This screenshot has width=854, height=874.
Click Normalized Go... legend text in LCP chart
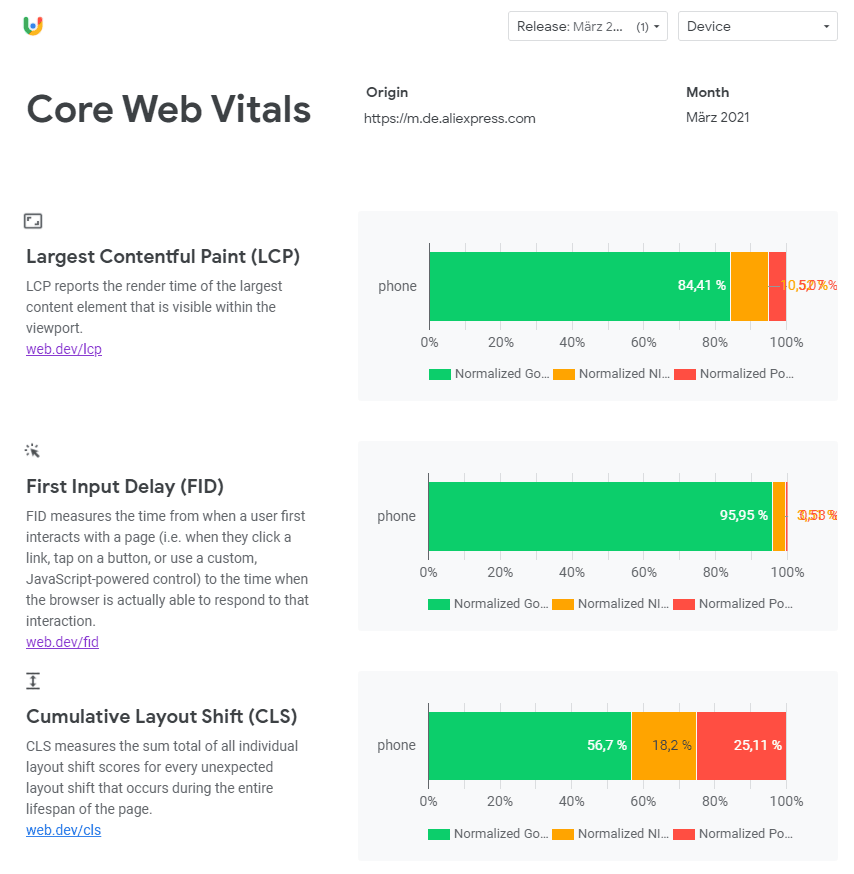tap(502, 373)
